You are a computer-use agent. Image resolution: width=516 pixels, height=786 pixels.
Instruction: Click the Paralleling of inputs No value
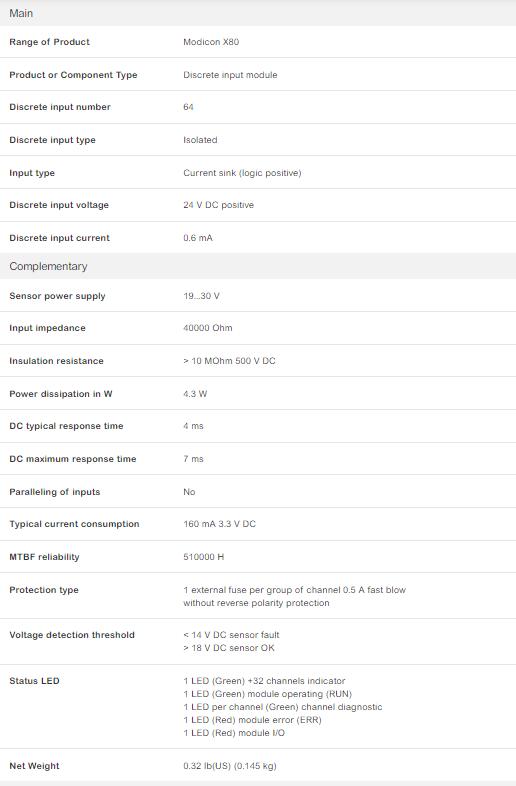point(189,492)
